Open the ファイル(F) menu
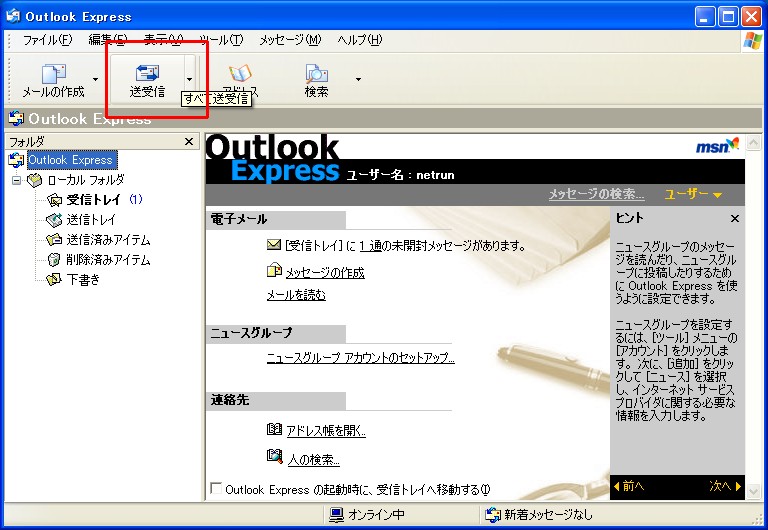The height and width of the screenshot is (530, 768). pyautogui.click(x=48, y=40)
